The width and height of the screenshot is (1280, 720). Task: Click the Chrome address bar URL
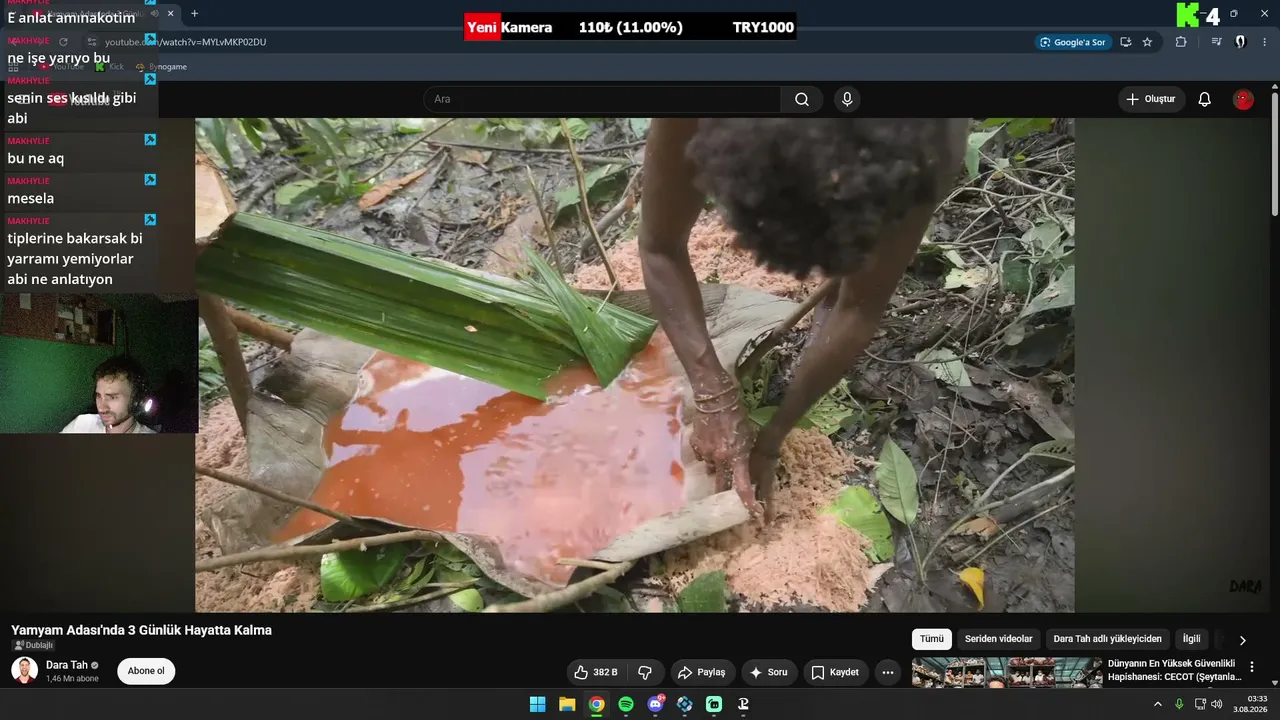pos(186,42)
